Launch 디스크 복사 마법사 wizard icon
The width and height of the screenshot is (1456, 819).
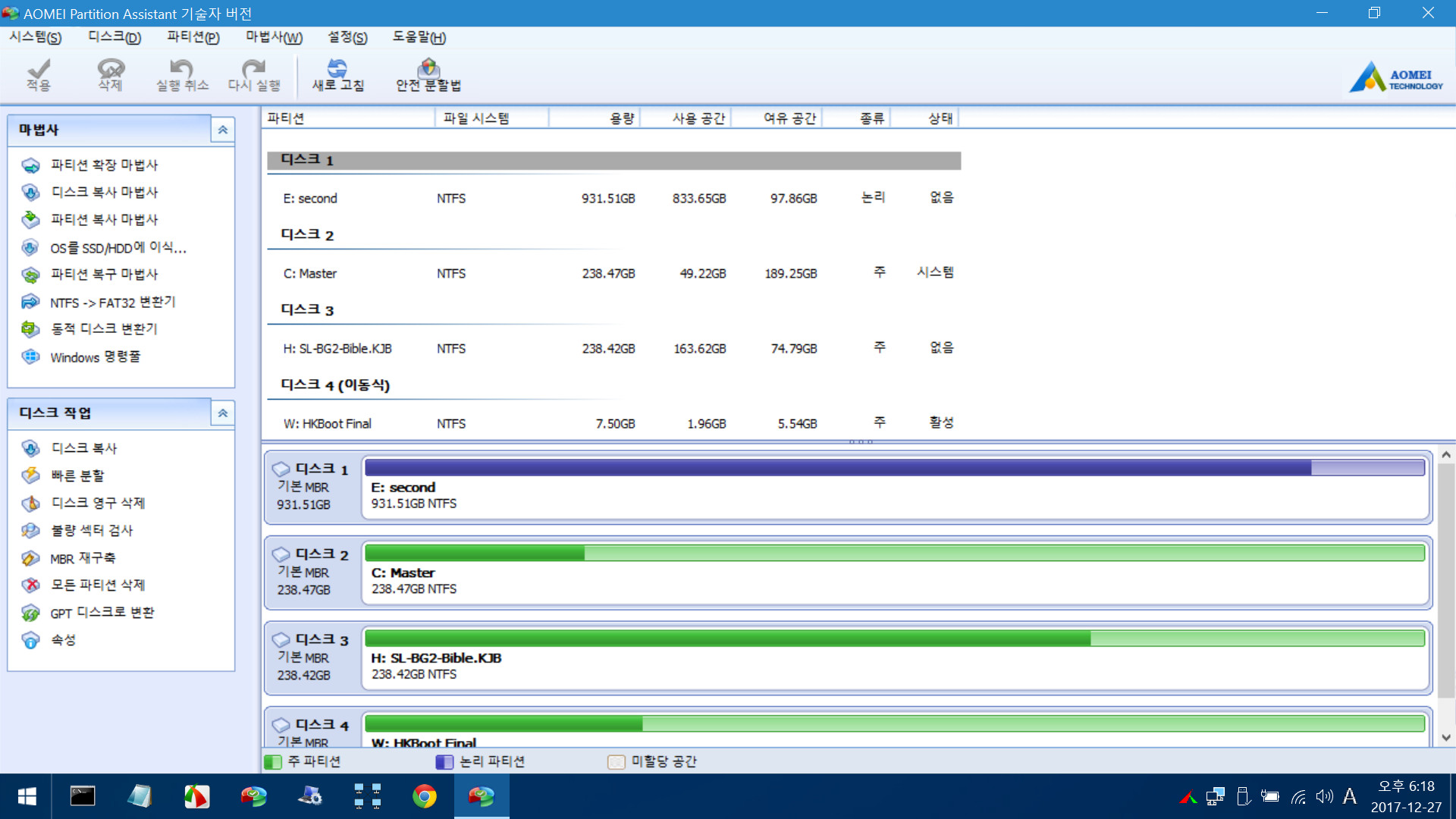click(30, 193)
